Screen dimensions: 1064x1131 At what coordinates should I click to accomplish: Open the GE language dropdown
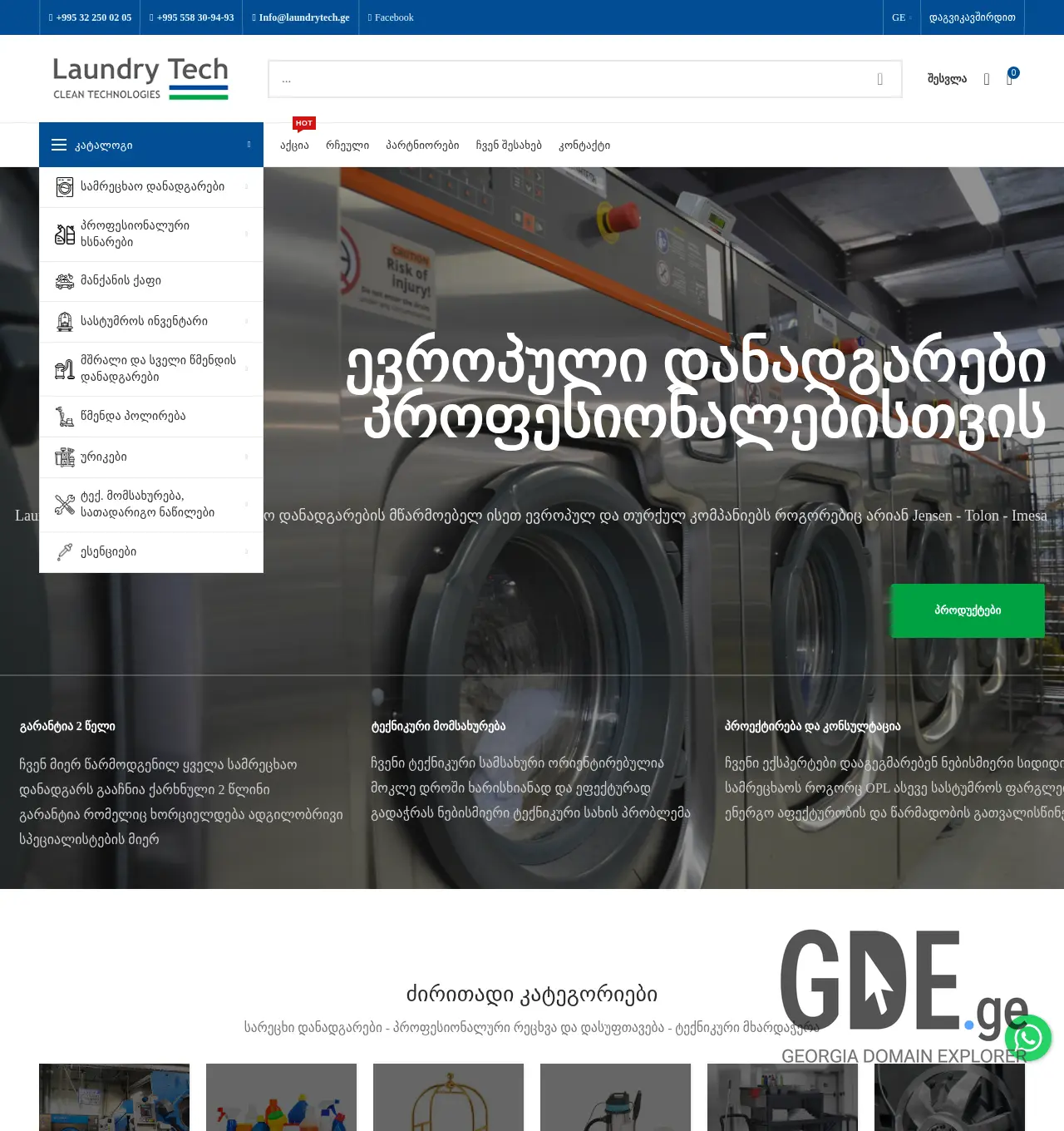[900, 17]
